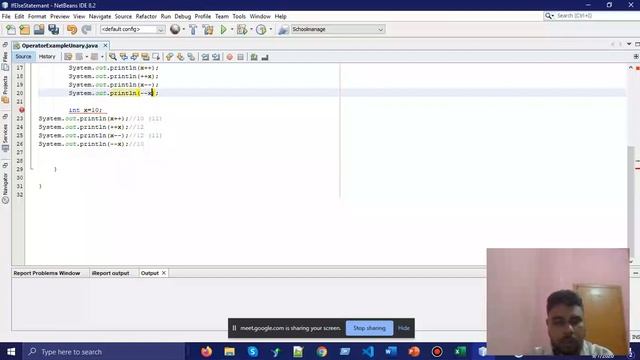
Task: Close the OperatorExampleUnary.java tab
Action: click(105, 45)
